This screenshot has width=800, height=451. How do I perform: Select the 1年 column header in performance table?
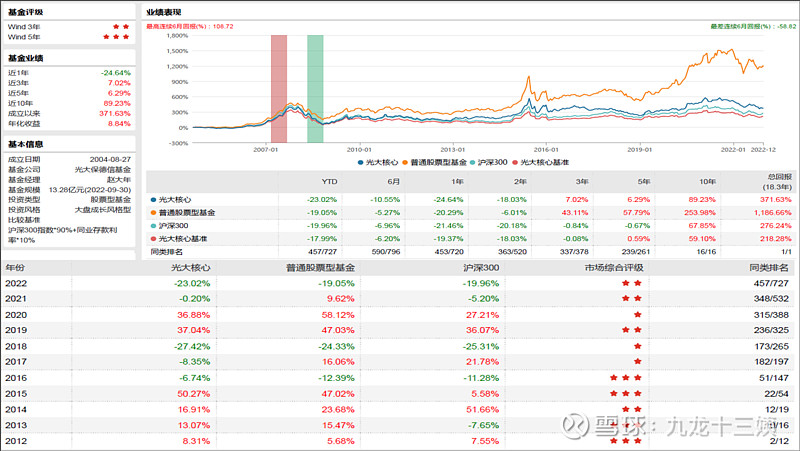click(x=457, y=182)
